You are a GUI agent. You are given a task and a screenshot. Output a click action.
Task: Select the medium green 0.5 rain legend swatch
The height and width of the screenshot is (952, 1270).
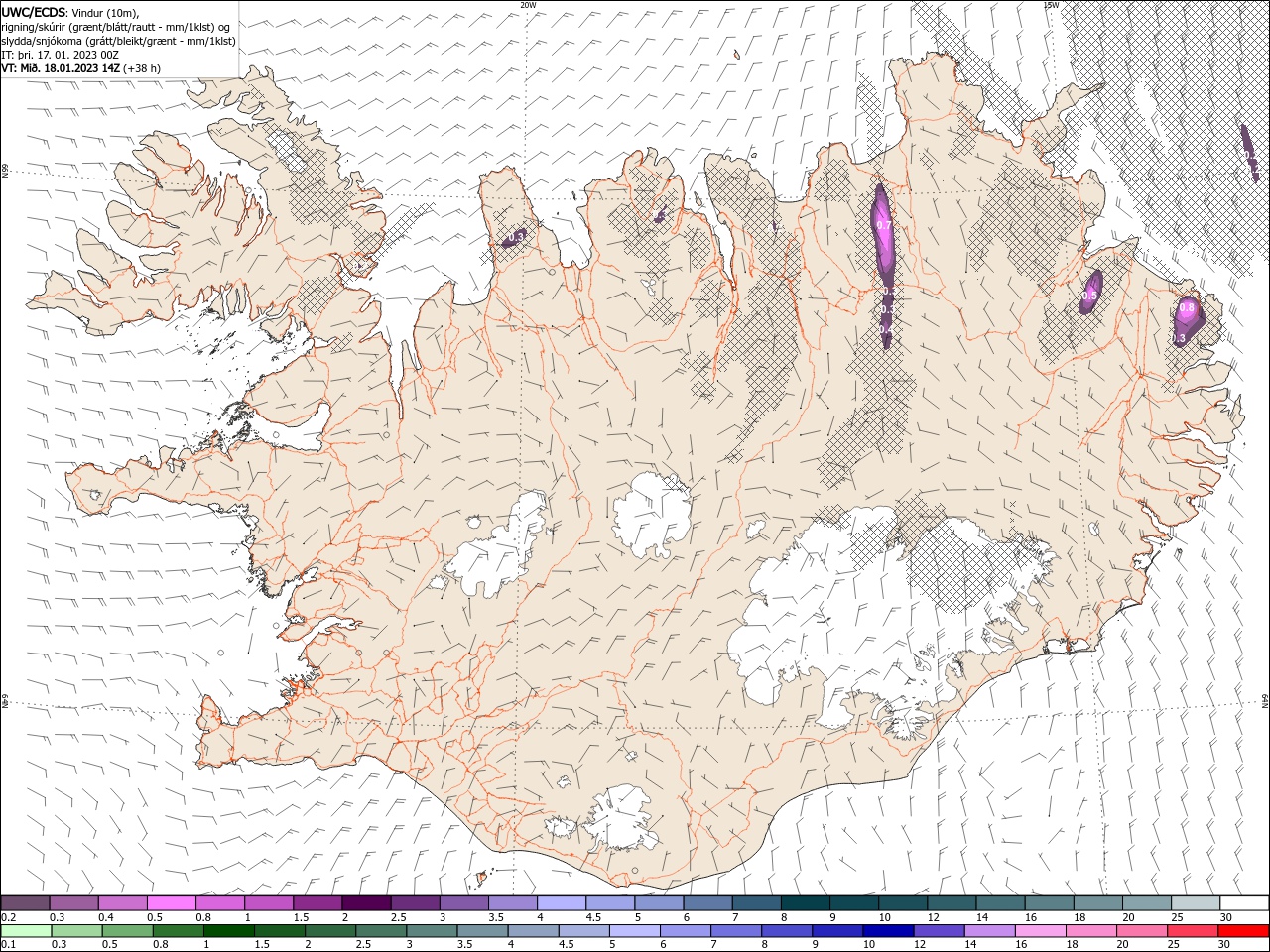click(x=128, y=931)
